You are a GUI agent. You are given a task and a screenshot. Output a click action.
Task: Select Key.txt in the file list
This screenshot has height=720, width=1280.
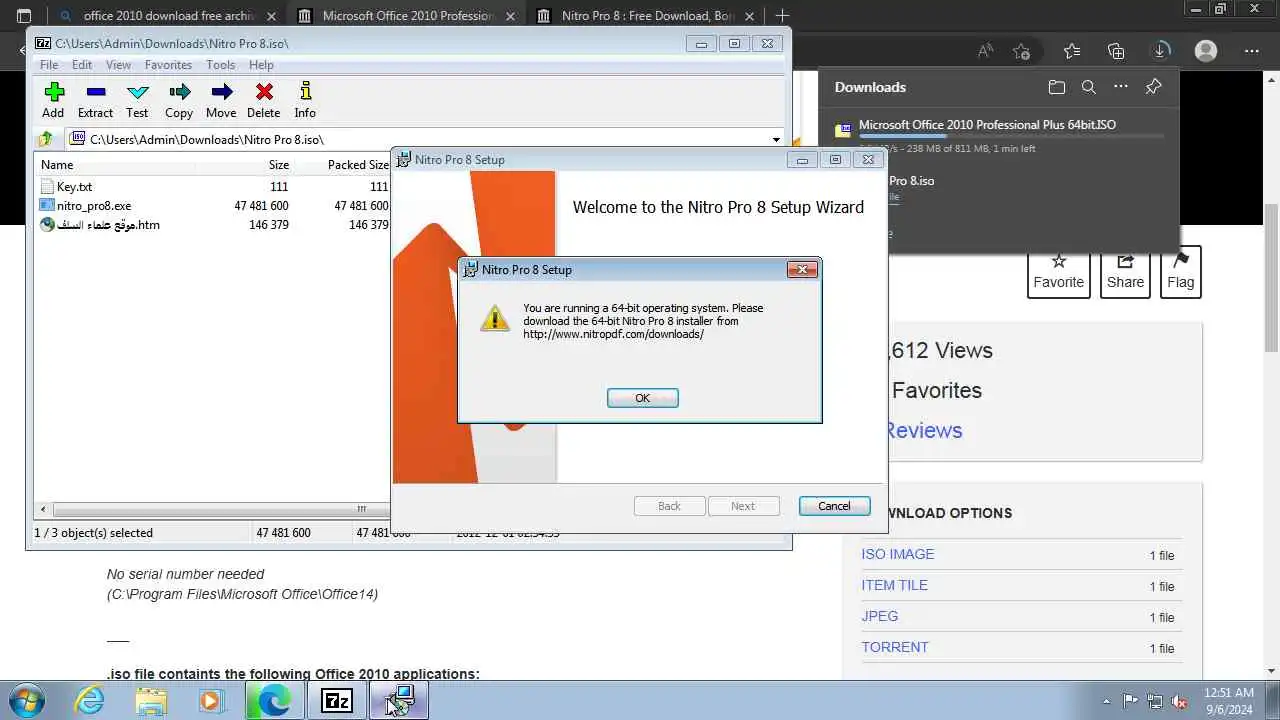click(74, 187)
